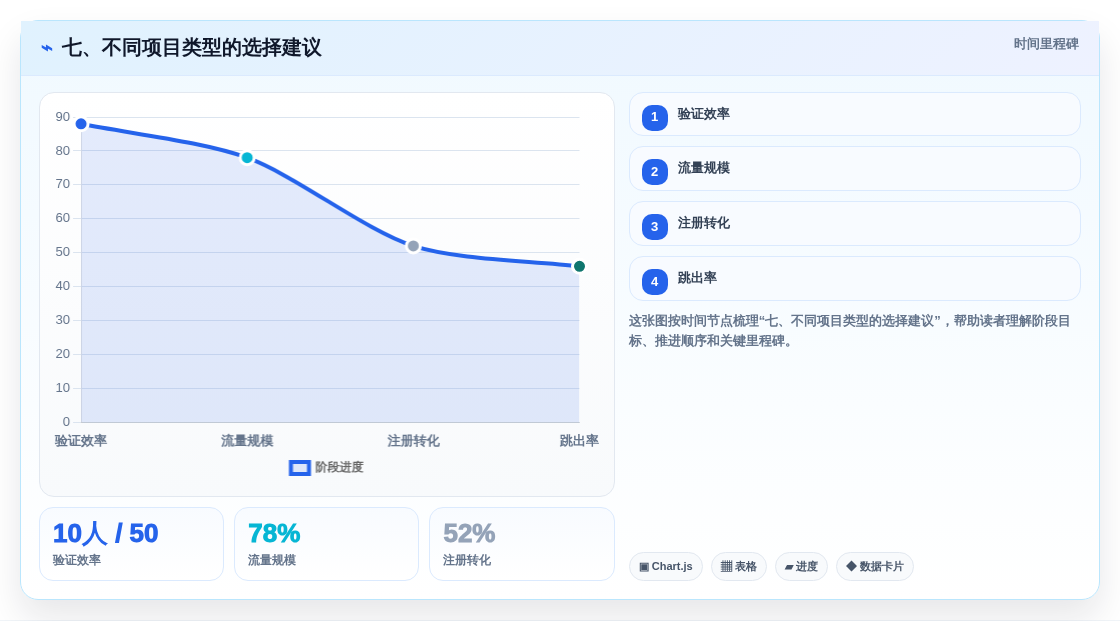Click the x-axis label 验证效率
The height and width of the screenshot is (621, 1120).
[81, 441]
